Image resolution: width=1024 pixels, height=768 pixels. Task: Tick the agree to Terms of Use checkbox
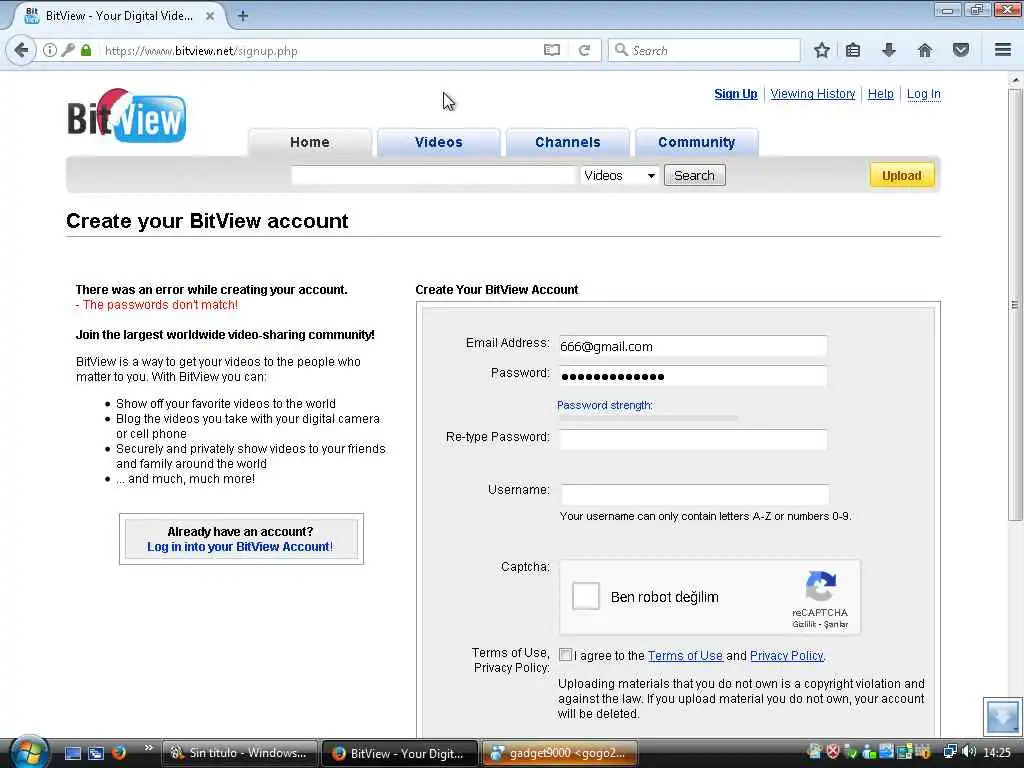[x=566, y=655]
